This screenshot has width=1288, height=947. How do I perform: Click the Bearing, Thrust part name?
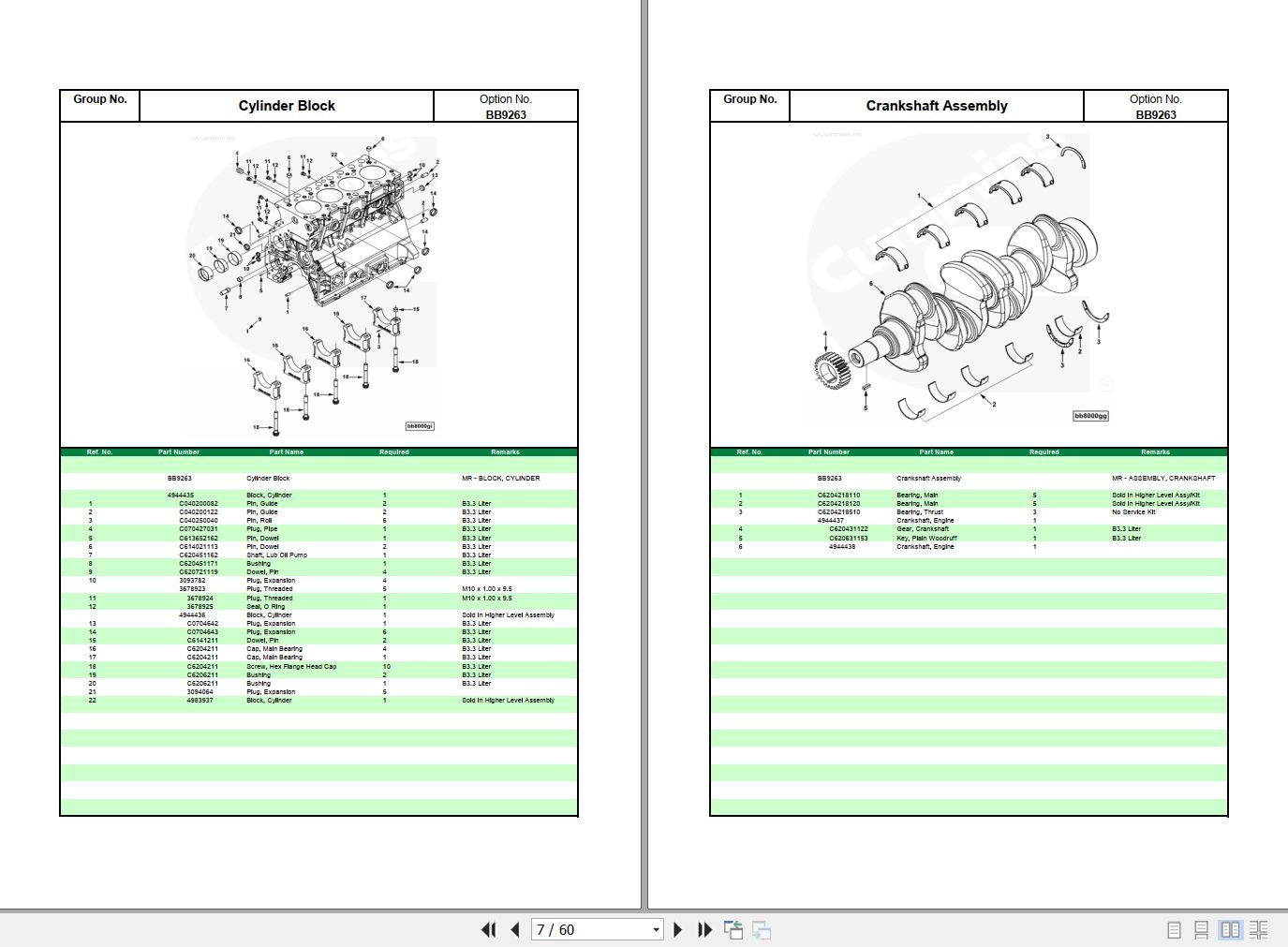(920, 512)
